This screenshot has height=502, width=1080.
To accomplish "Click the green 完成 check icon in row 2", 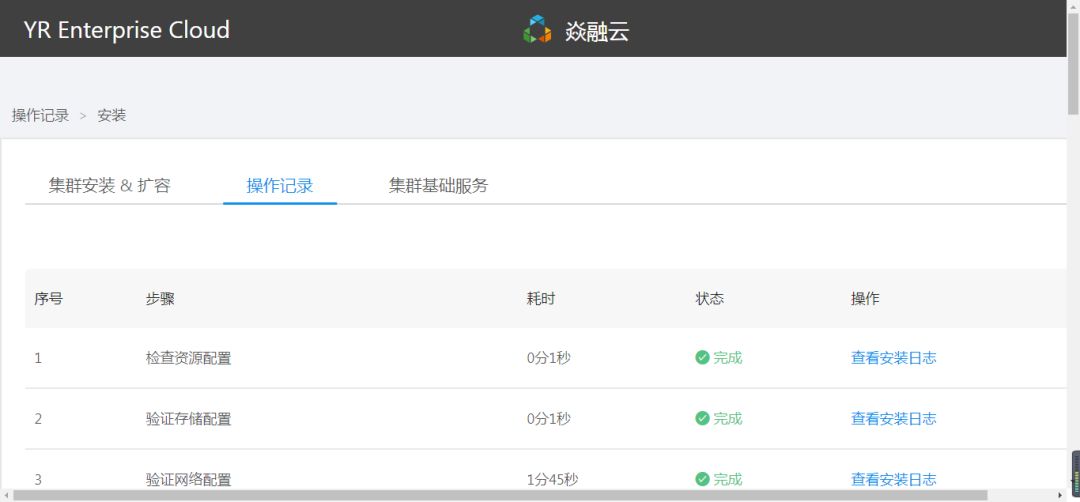I will pos(702,419).
